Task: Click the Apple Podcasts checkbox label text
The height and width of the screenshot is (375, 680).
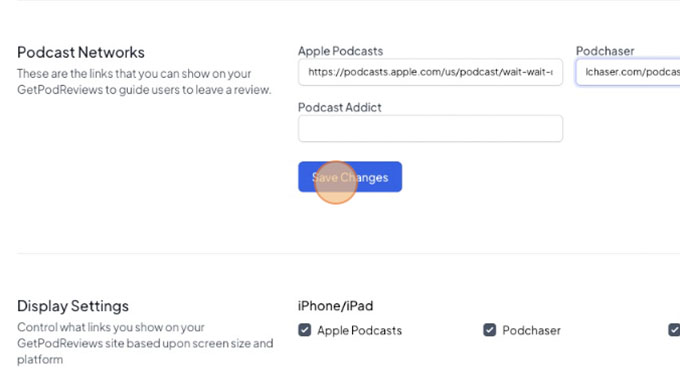Action: point(360,330)
